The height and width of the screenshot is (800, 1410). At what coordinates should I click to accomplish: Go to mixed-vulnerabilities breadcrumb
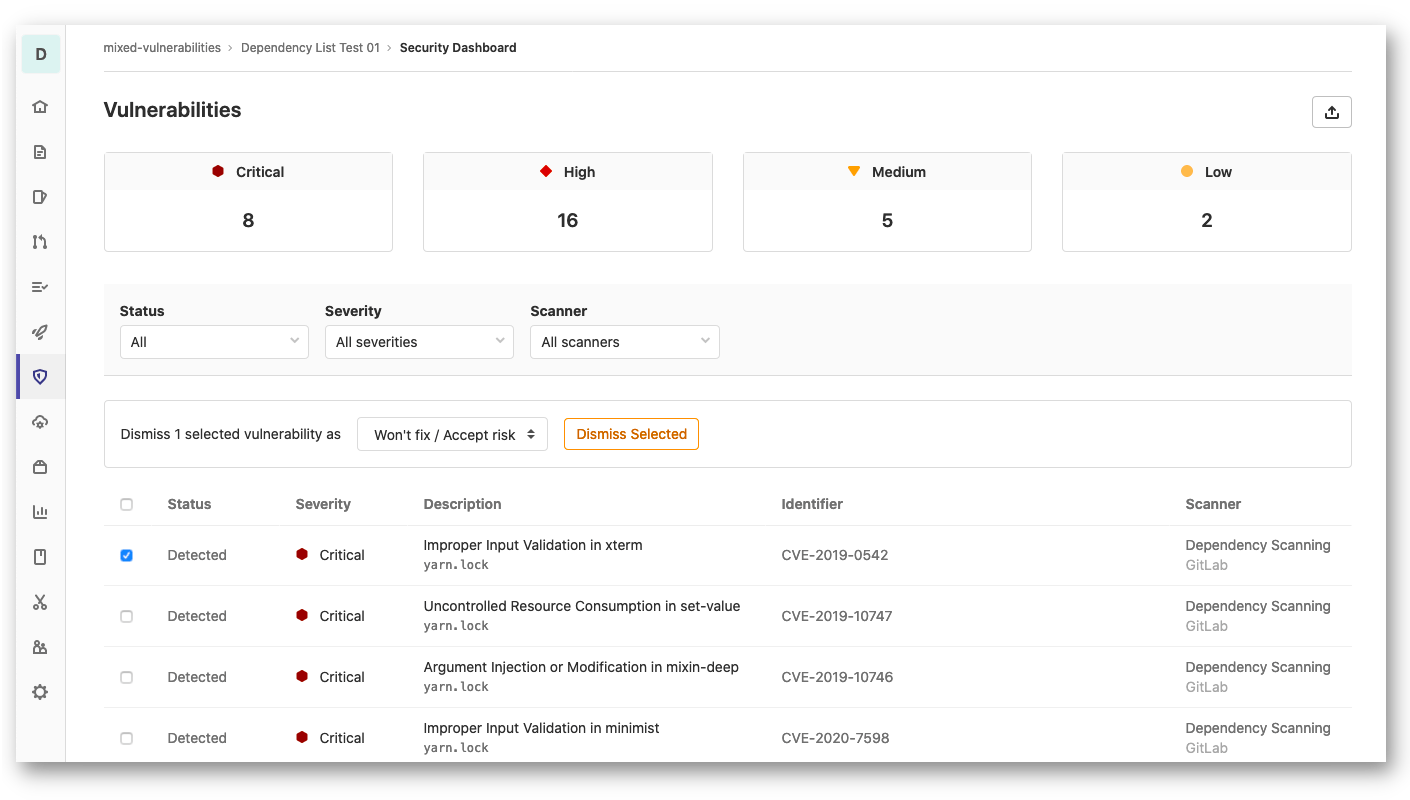coord(162,48)
